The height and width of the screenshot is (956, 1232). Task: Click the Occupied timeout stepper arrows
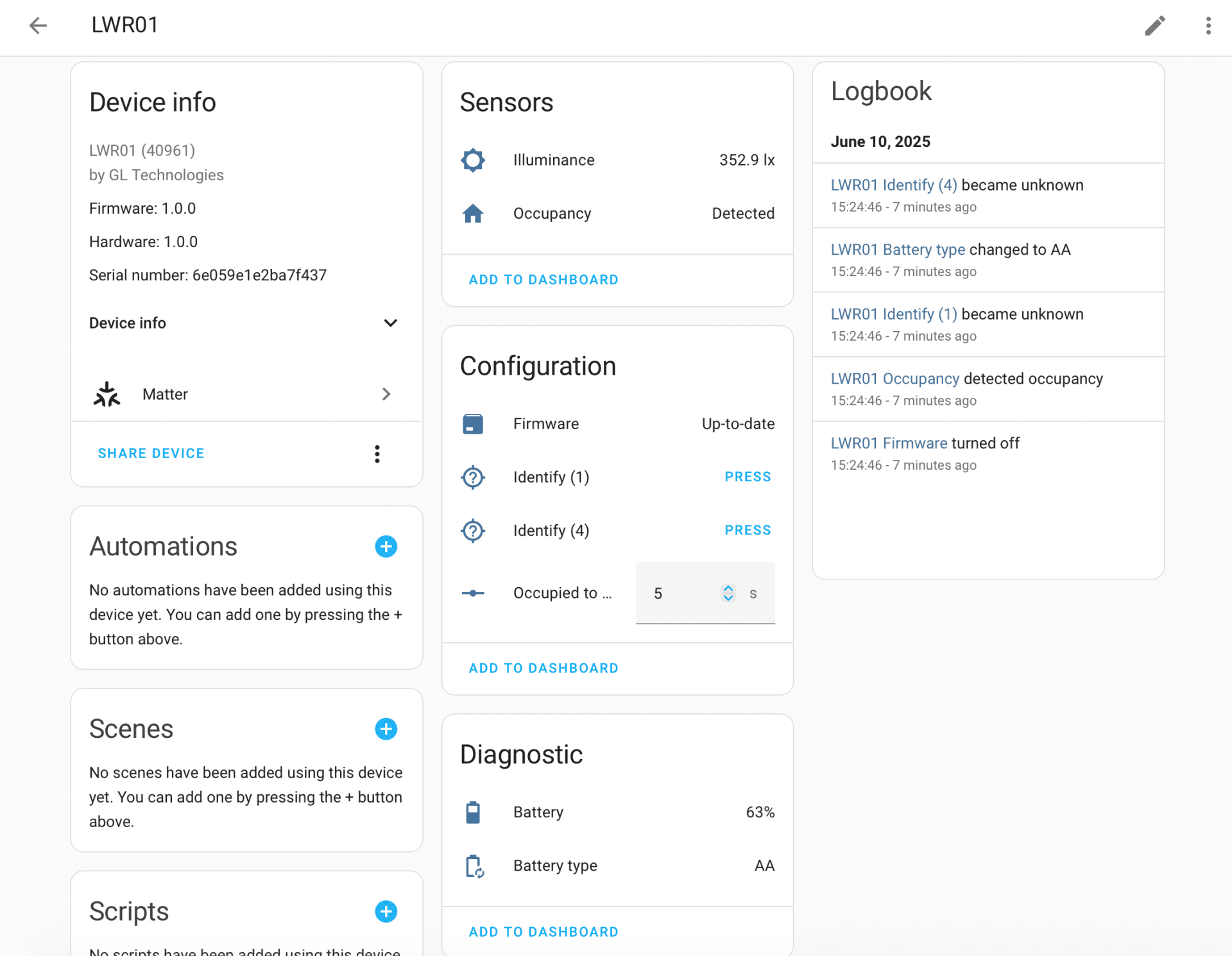click(x=728, y=593)
